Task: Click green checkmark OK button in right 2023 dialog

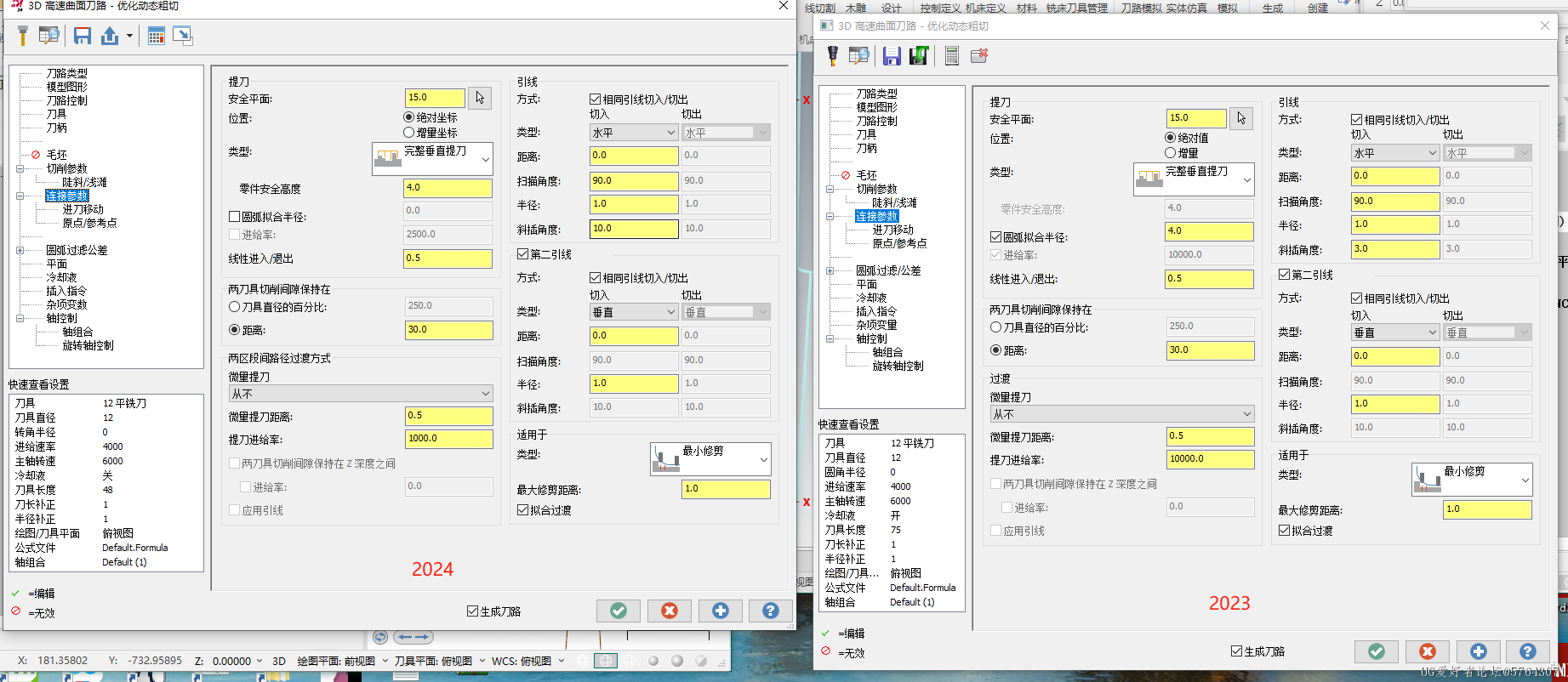Action: coord(1377,651)
